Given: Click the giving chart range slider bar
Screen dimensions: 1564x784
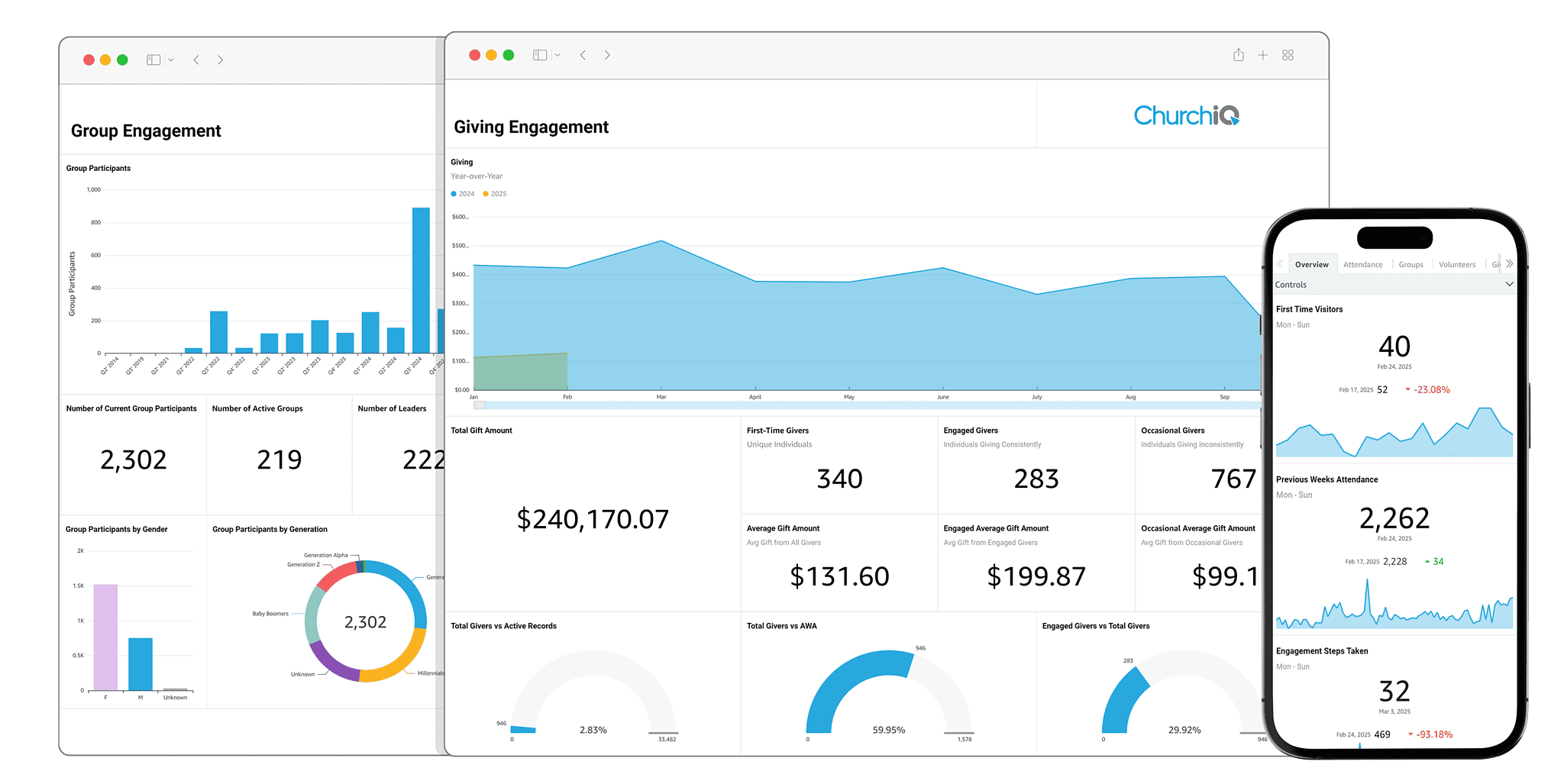Looking at the screenshot, I should click(x=867, y=405).
